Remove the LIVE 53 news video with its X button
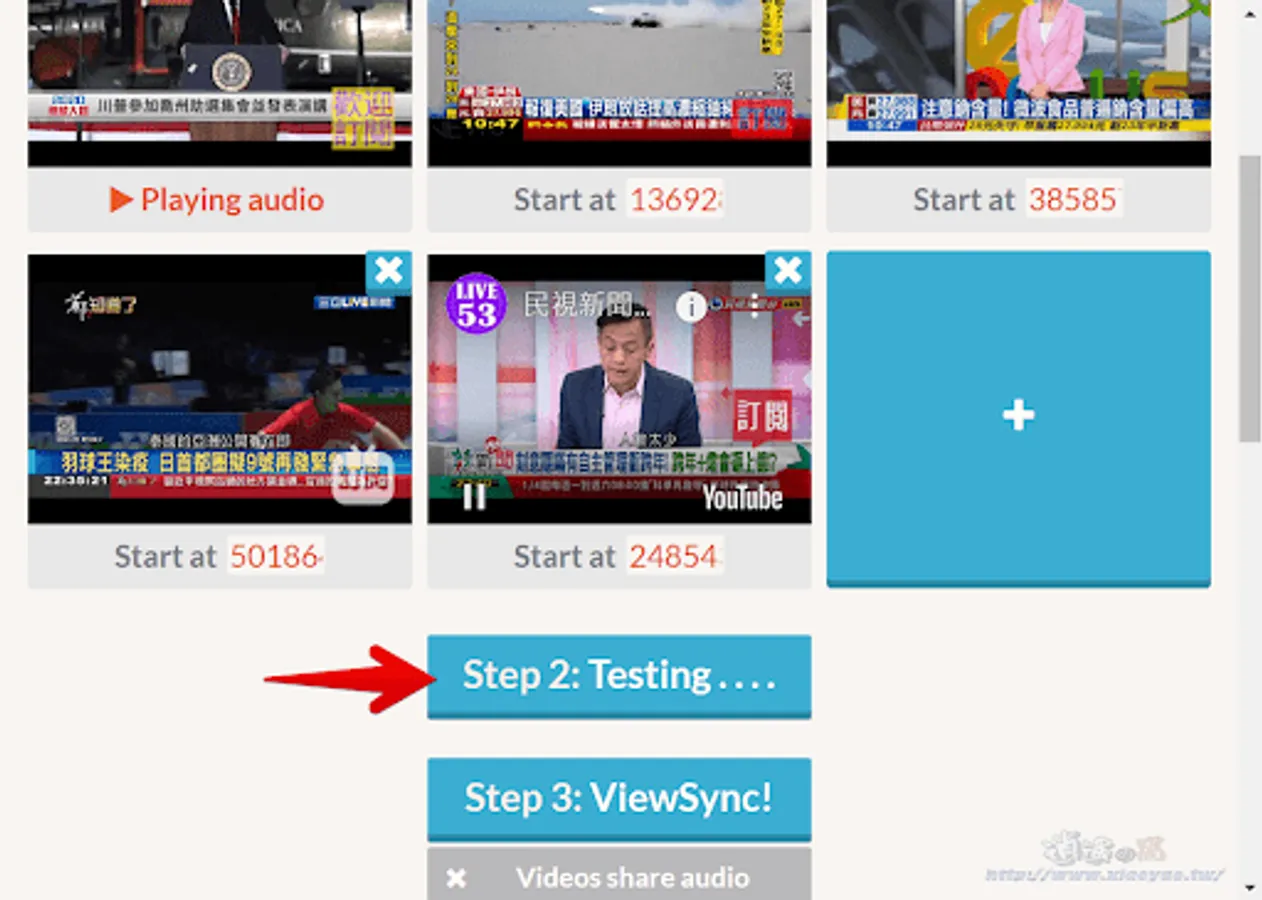The width and height of the screenshot is (1262, 900). click(x=788, y=270)
